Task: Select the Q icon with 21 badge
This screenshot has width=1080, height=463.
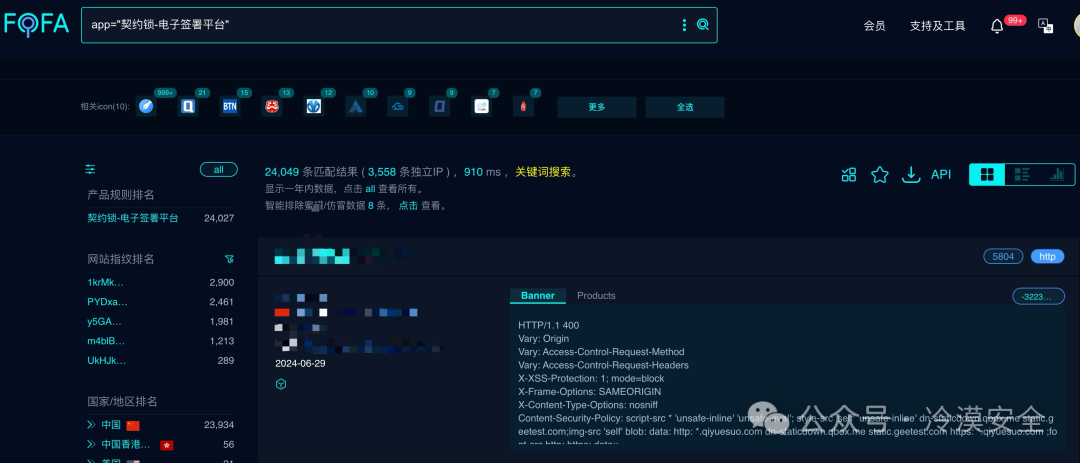Action: coord(188,106)
